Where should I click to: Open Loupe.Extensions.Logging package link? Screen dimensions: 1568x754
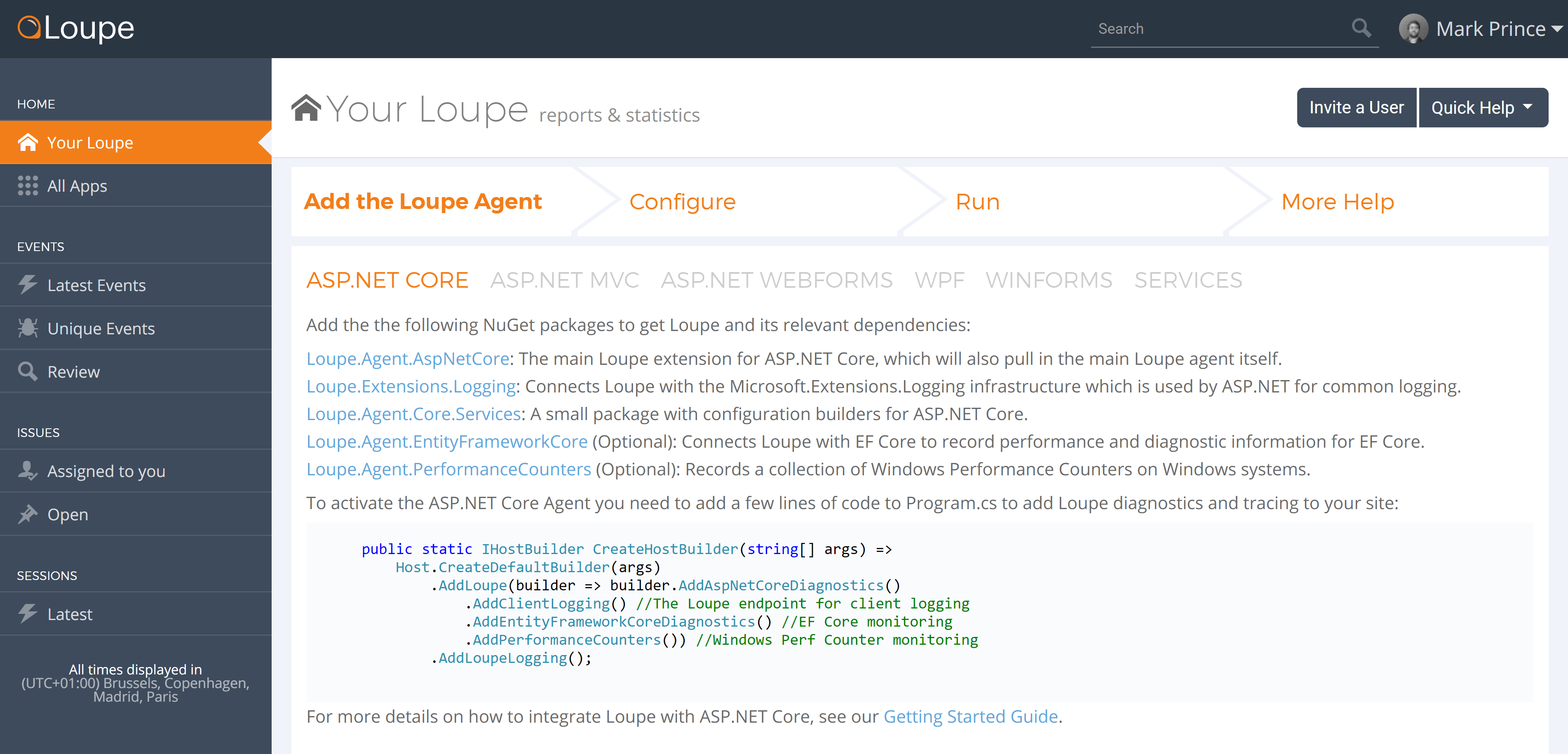click(411, 386)
